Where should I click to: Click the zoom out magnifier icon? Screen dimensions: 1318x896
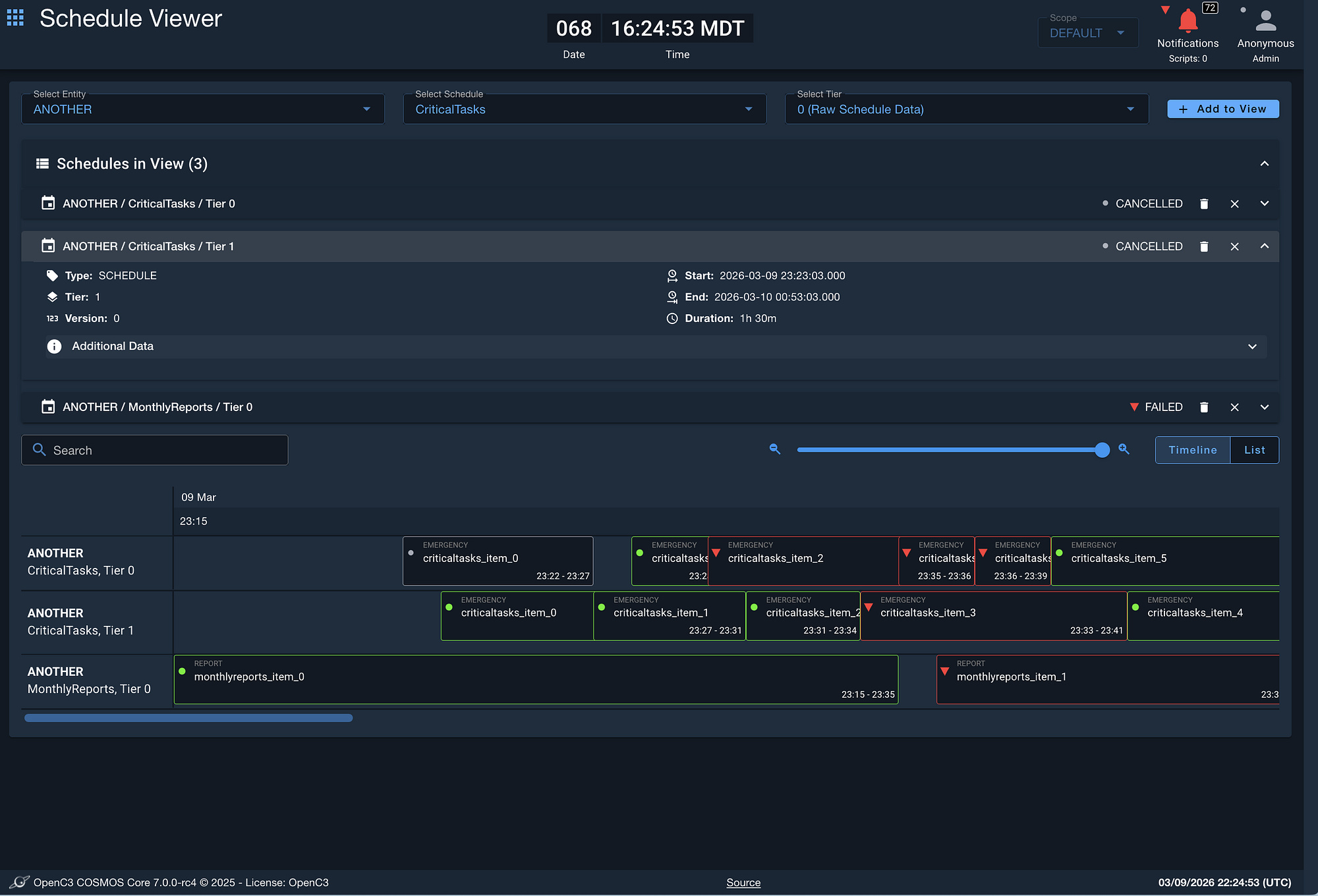click(x=775, y=449)
